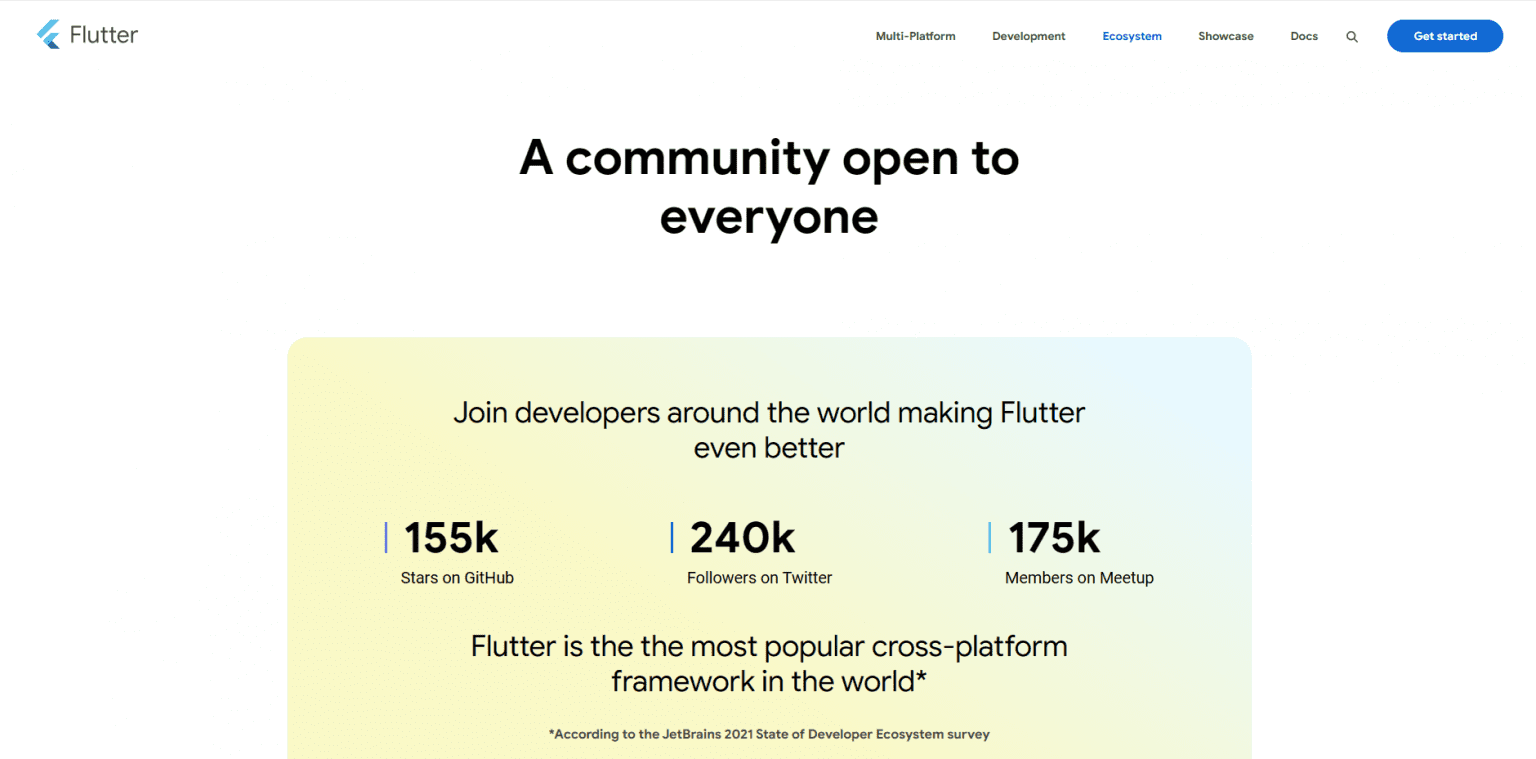Navigate to the Showcase page
Image resolution: width=1536 pixels, height=759 pixels.
(1225, 36)
